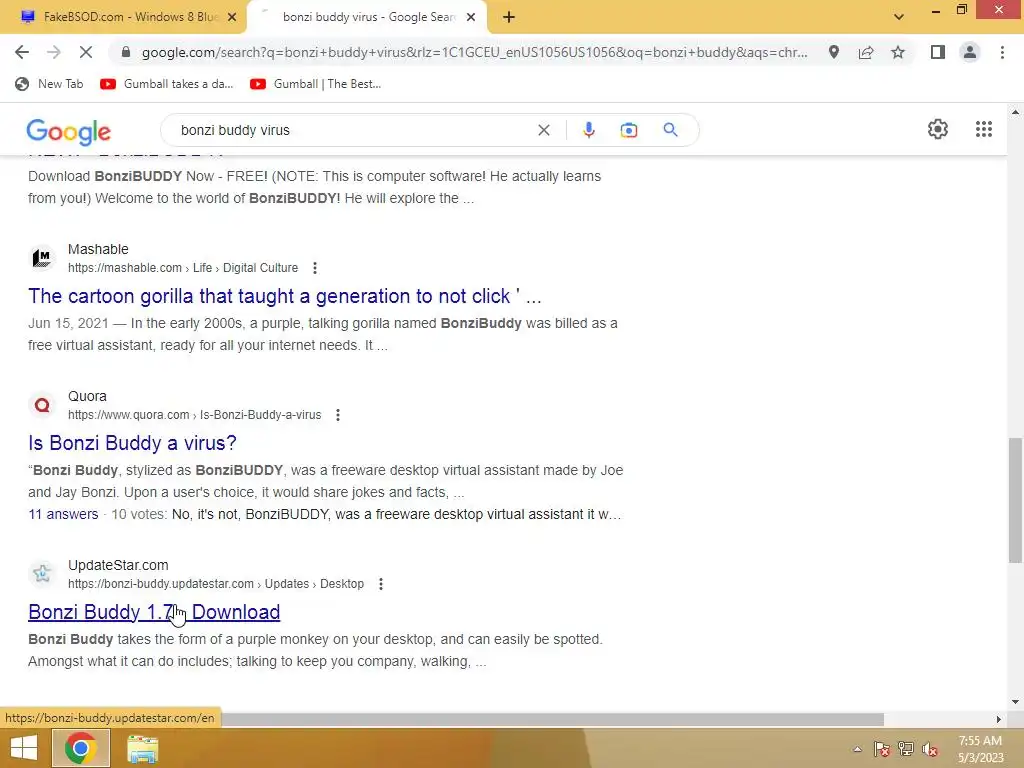Click the Mashable site icon
The width and height of the screenshot is (1024, 768).
42,258
